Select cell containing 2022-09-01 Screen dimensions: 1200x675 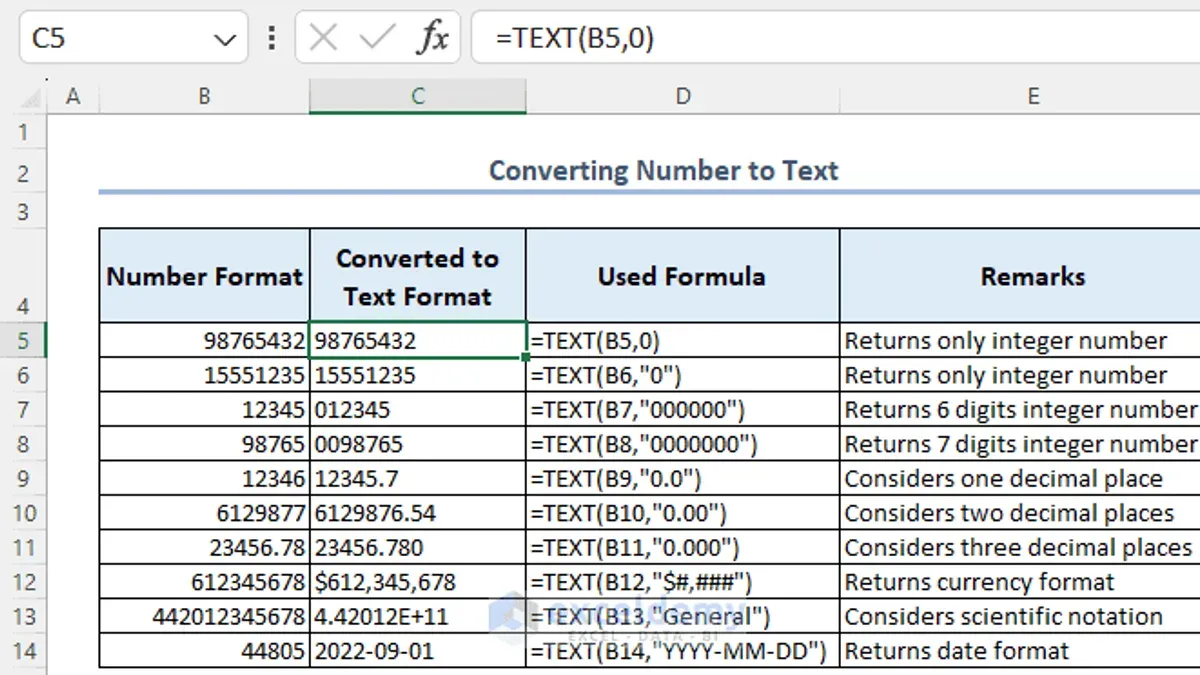[418, 651]
